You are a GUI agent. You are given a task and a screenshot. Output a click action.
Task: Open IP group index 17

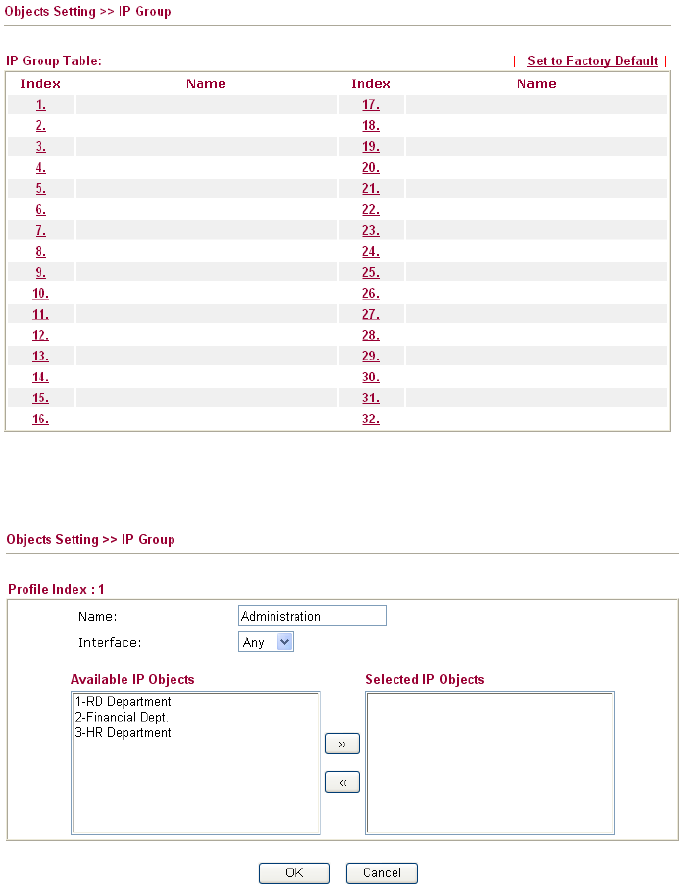(x=371, y=104)
